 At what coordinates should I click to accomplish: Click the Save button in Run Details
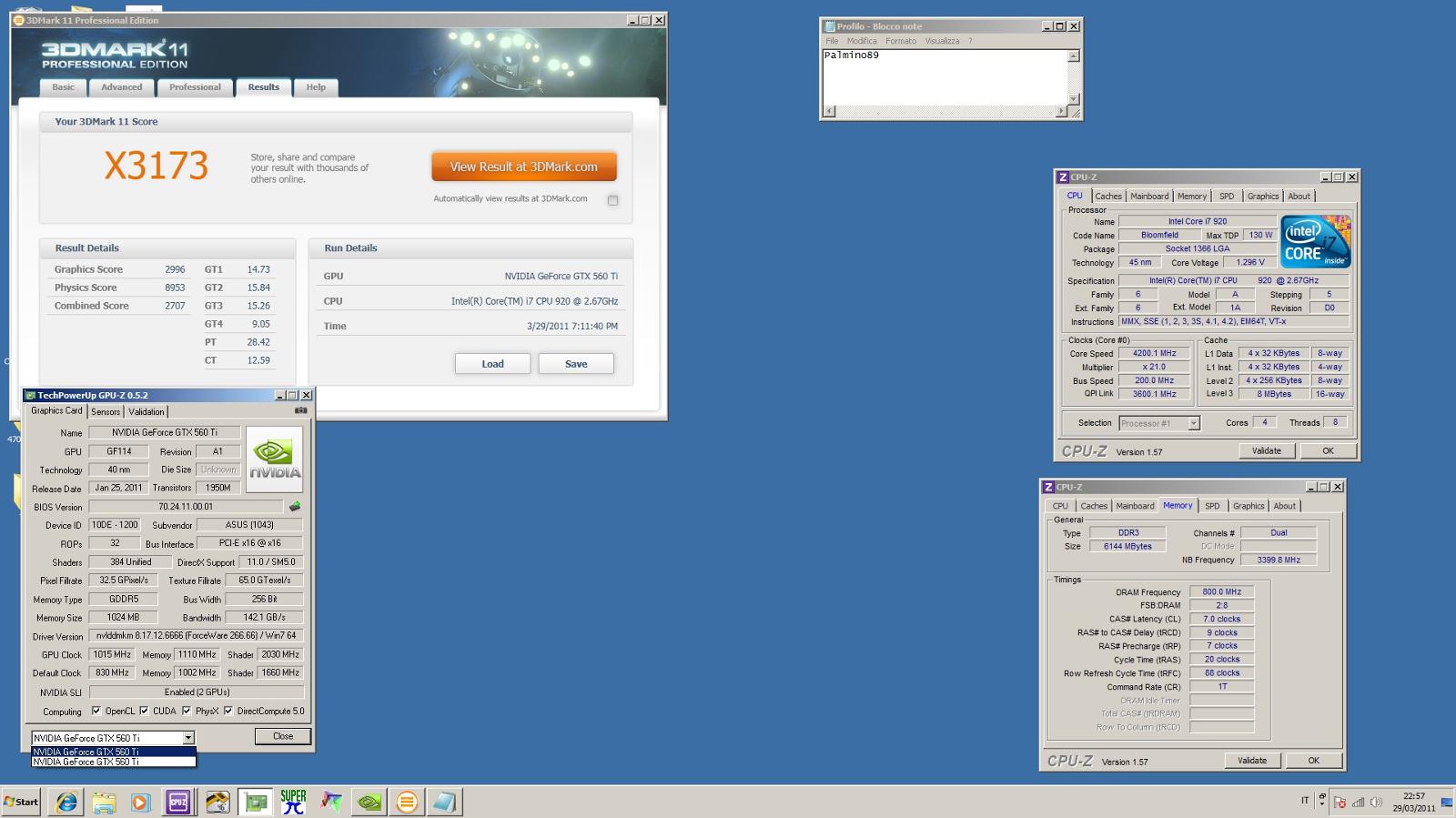[x=576, y=364]
